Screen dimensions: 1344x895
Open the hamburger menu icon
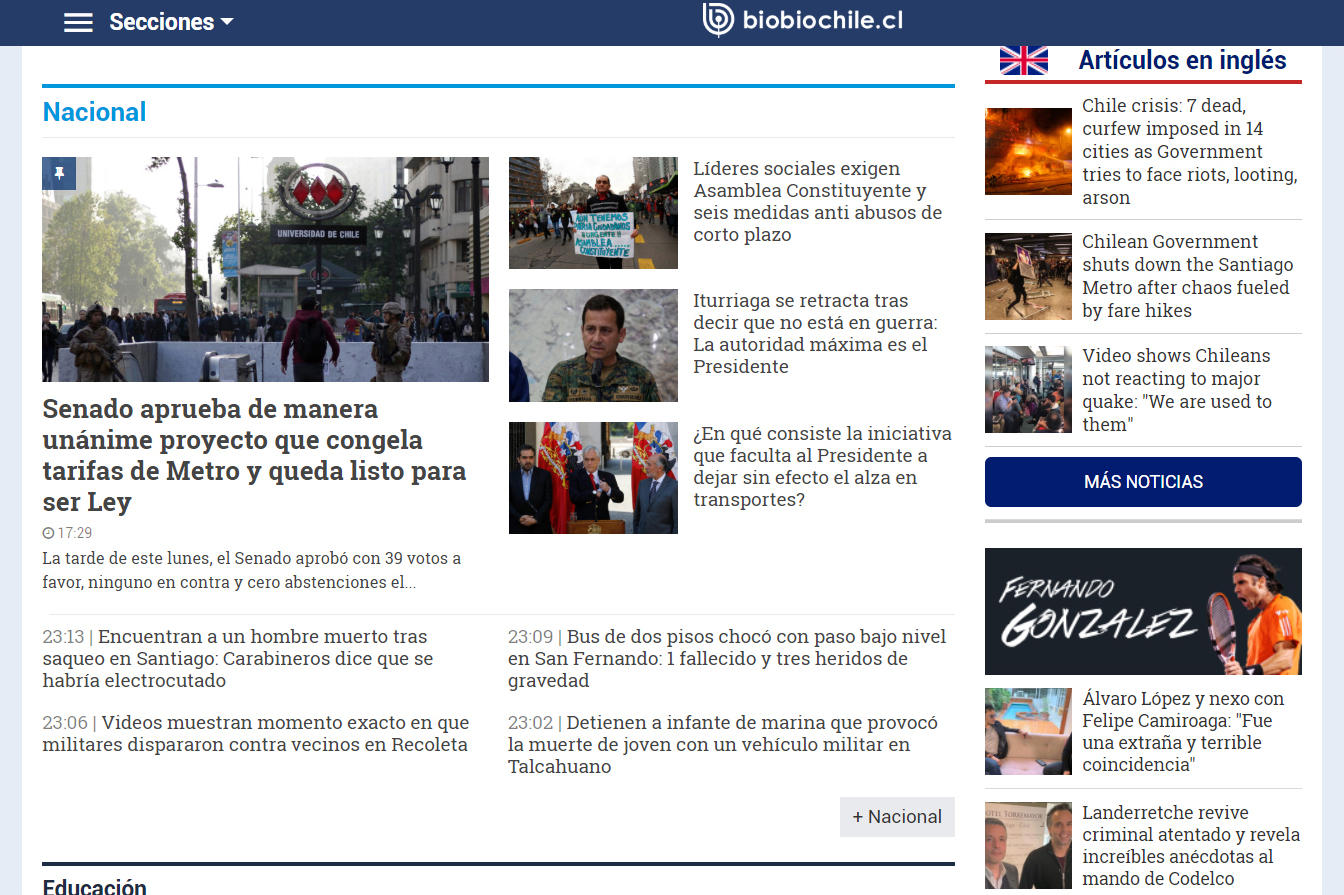[x=78, y=22]
